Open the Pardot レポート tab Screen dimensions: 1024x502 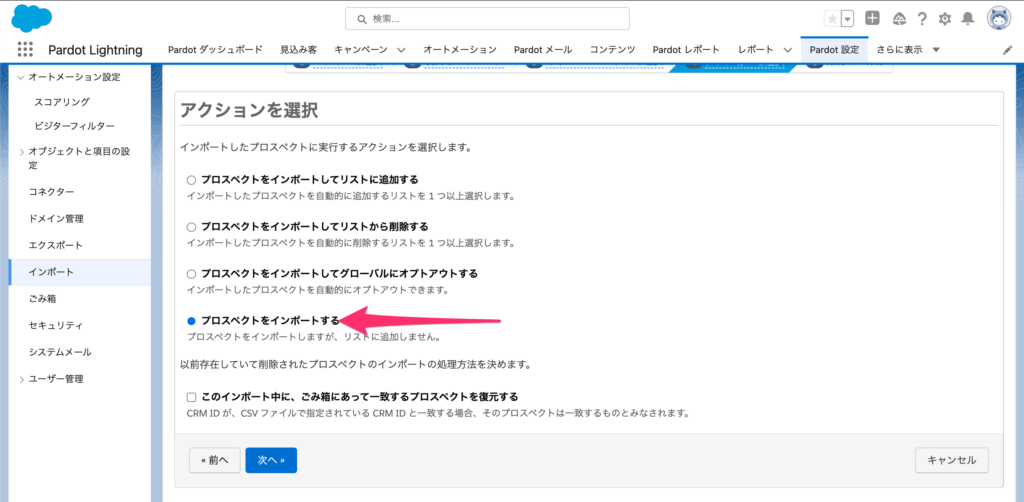point(686,50)
